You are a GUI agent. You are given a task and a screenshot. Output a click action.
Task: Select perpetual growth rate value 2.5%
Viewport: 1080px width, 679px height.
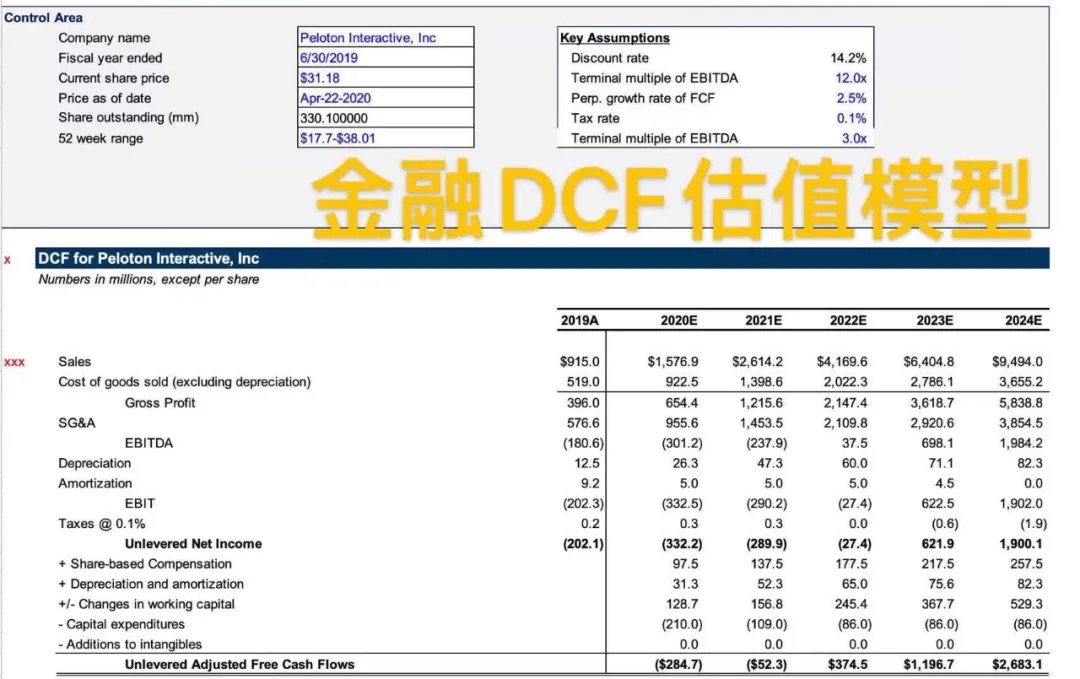click(x=851, y=98)
